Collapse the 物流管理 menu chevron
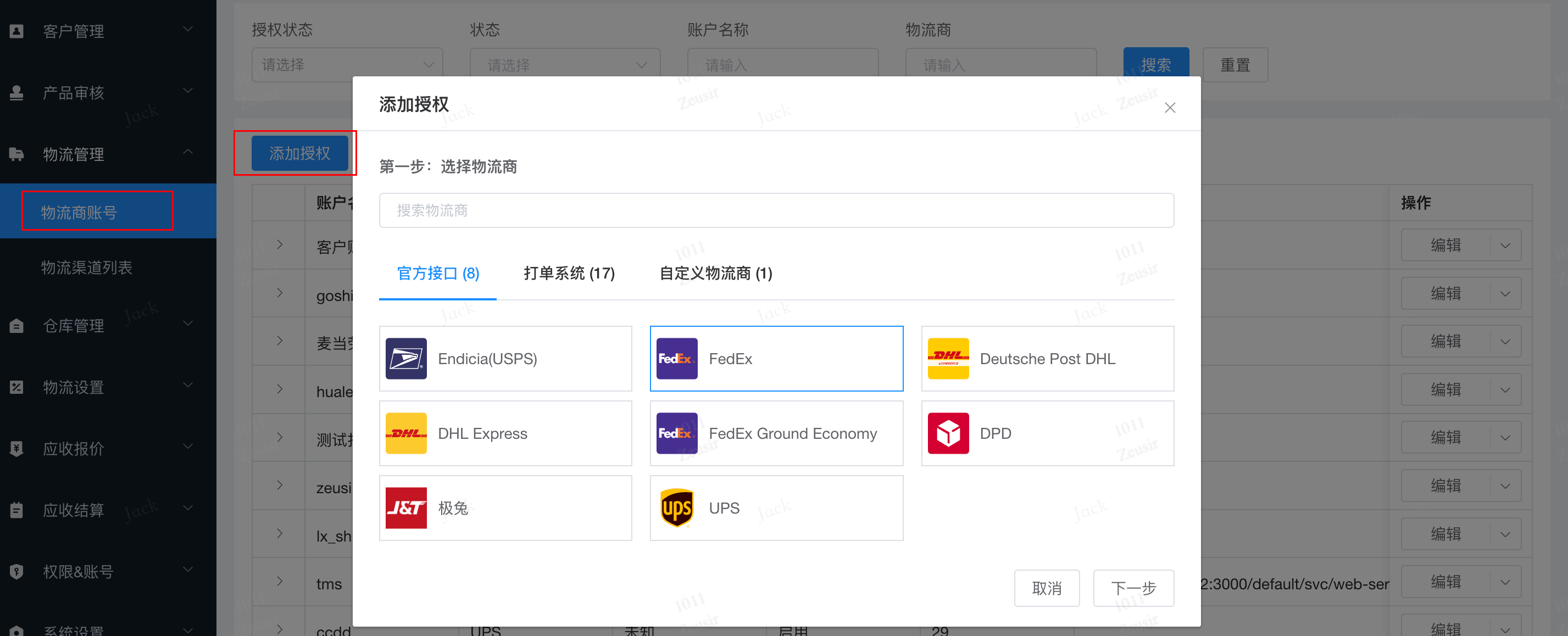The width and height of the screenshot is (1568, 636). [x=188, y=152]
